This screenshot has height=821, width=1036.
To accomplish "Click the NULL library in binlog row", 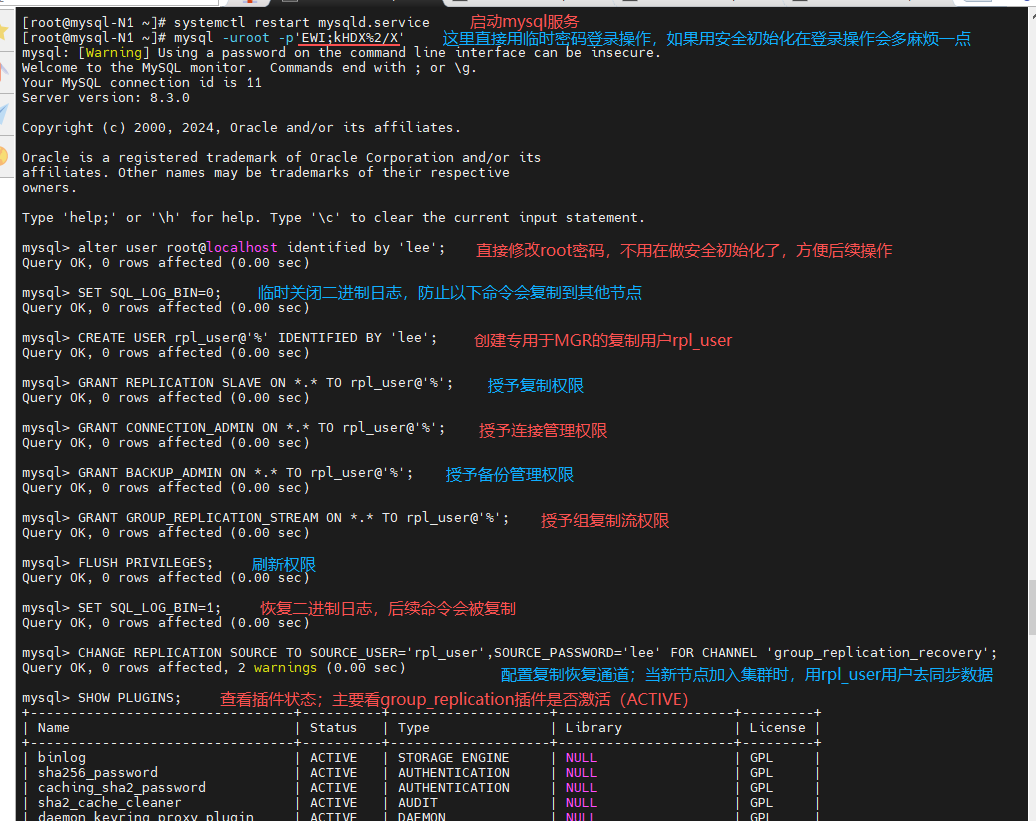I will point(581,758).
